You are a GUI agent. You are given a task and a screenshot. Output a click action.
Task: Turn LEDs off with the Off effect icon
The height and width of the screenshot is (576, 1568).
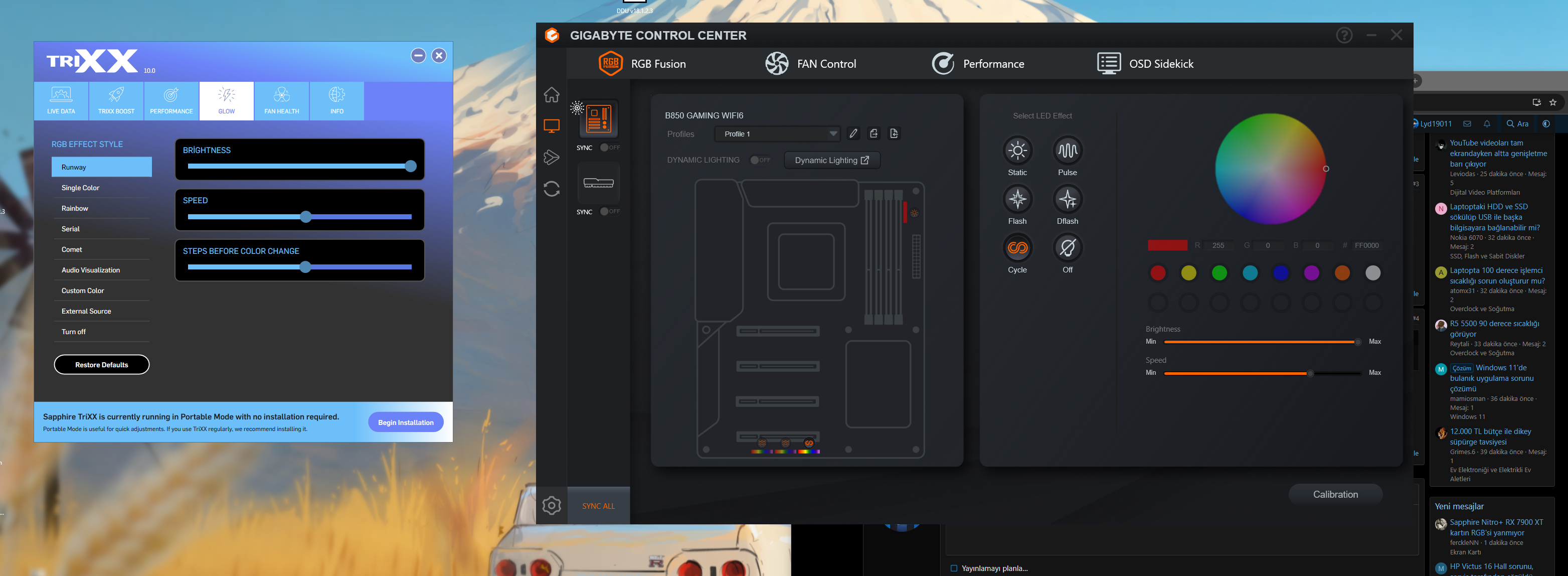tap(1067, 247)
